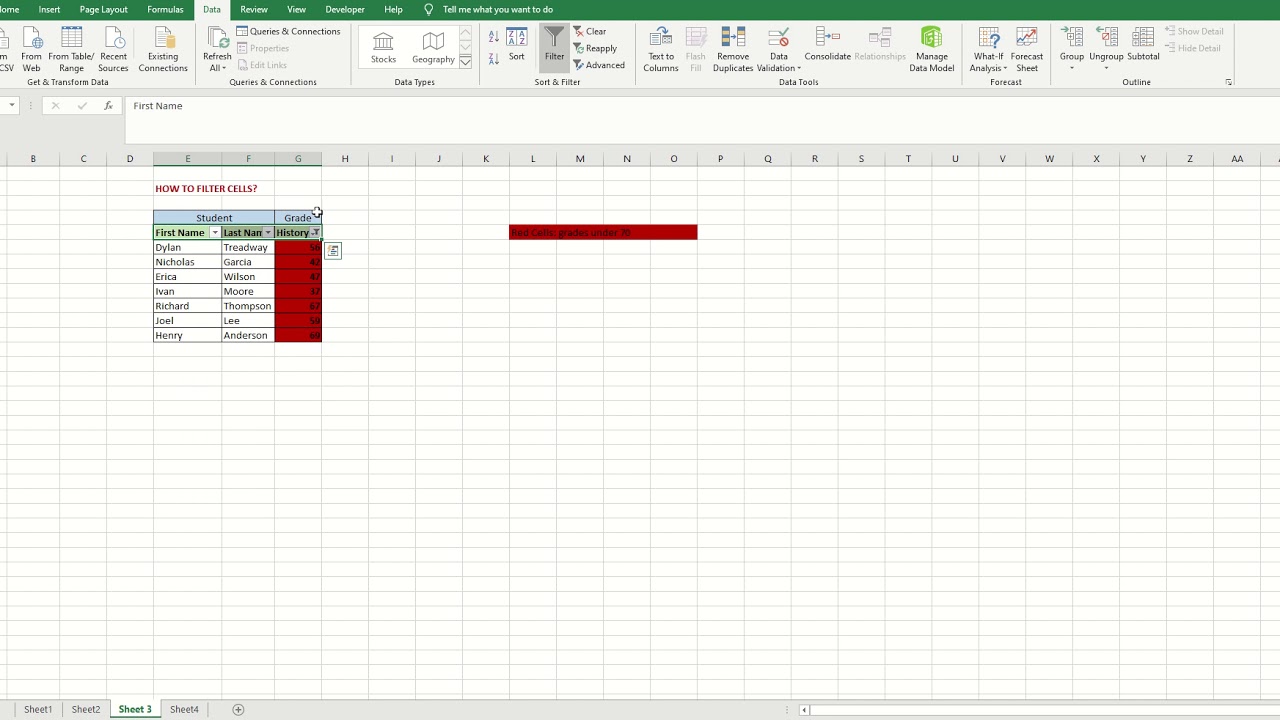The height and width of the screenshot is (720, 1280).
Task: Select the cell containing Nicholas
Action: click(x=187, y=262)
